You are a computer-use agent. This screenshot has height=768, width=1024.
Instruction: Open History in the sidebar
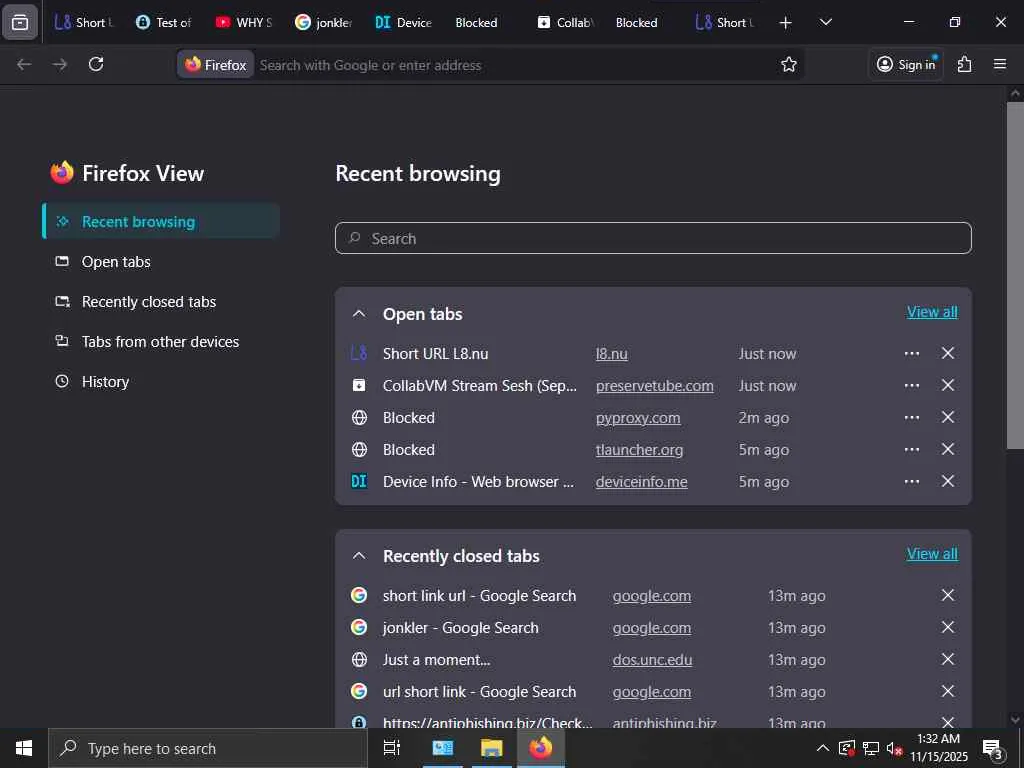[161, 381]
